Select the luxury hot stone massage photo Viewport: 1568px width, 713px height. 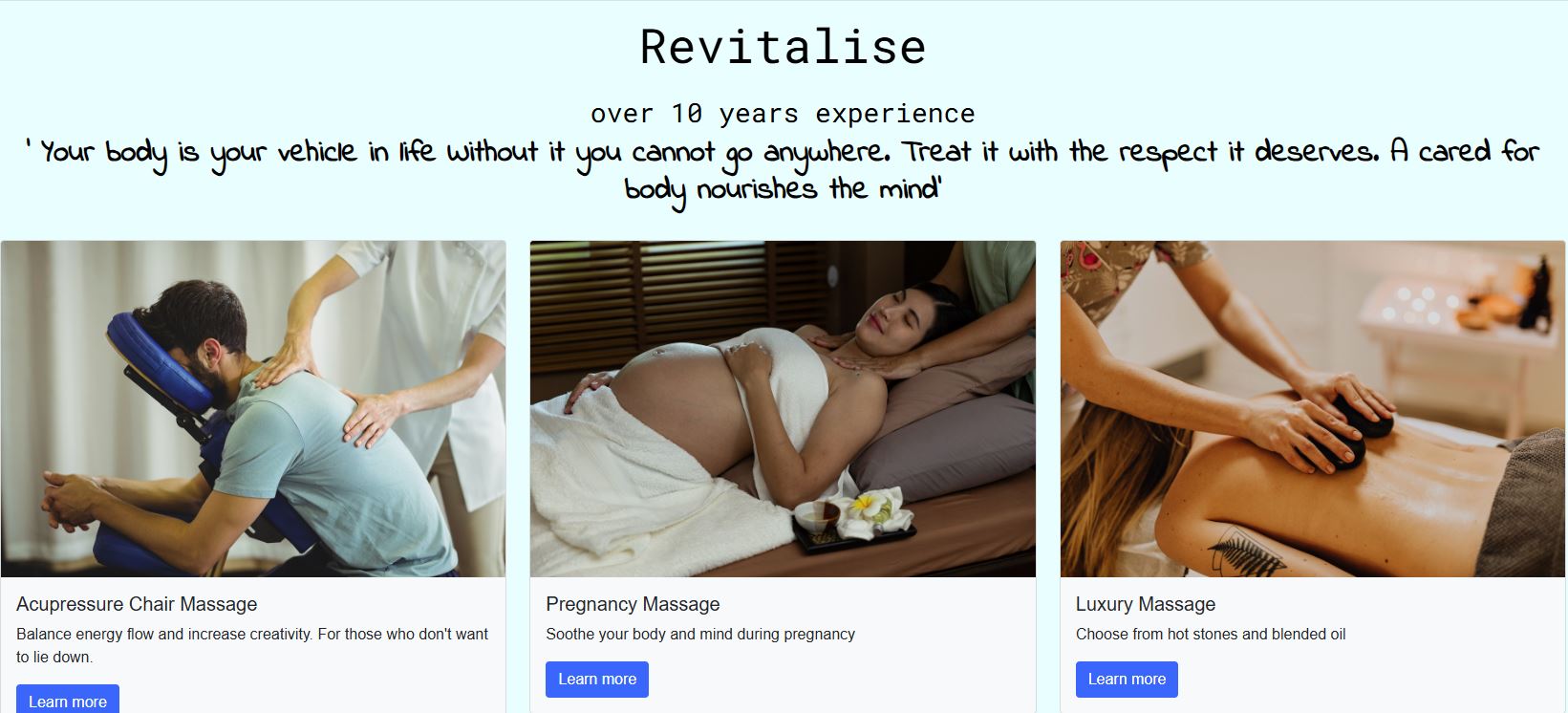click(x=1313, y=409)
